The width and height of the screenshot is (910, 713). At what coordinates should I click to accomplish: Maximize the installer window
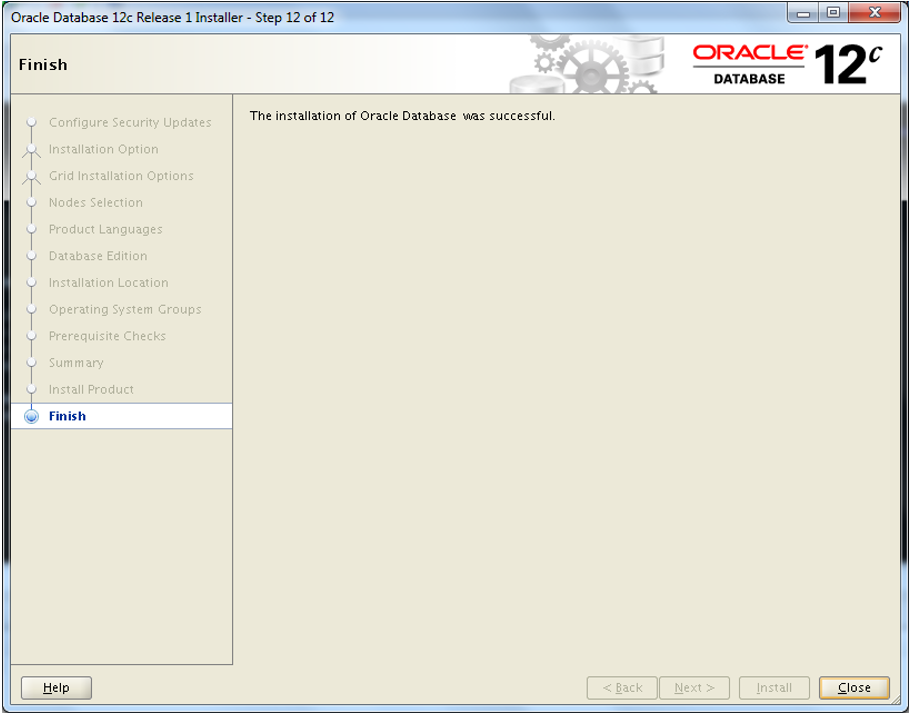(833, 13)
